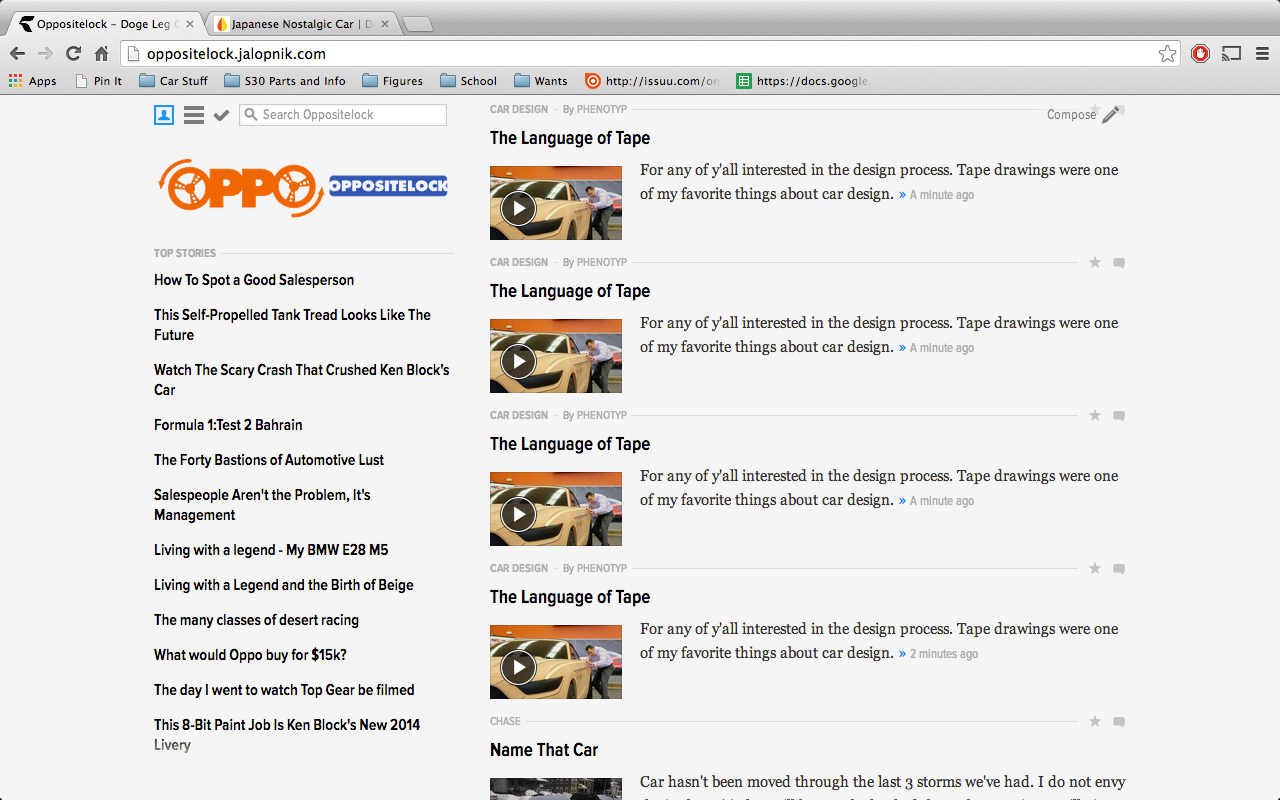Open the Car Stuff bookmarks folder
This screenshot has height=800, width=1280.
tap(174, 81)
